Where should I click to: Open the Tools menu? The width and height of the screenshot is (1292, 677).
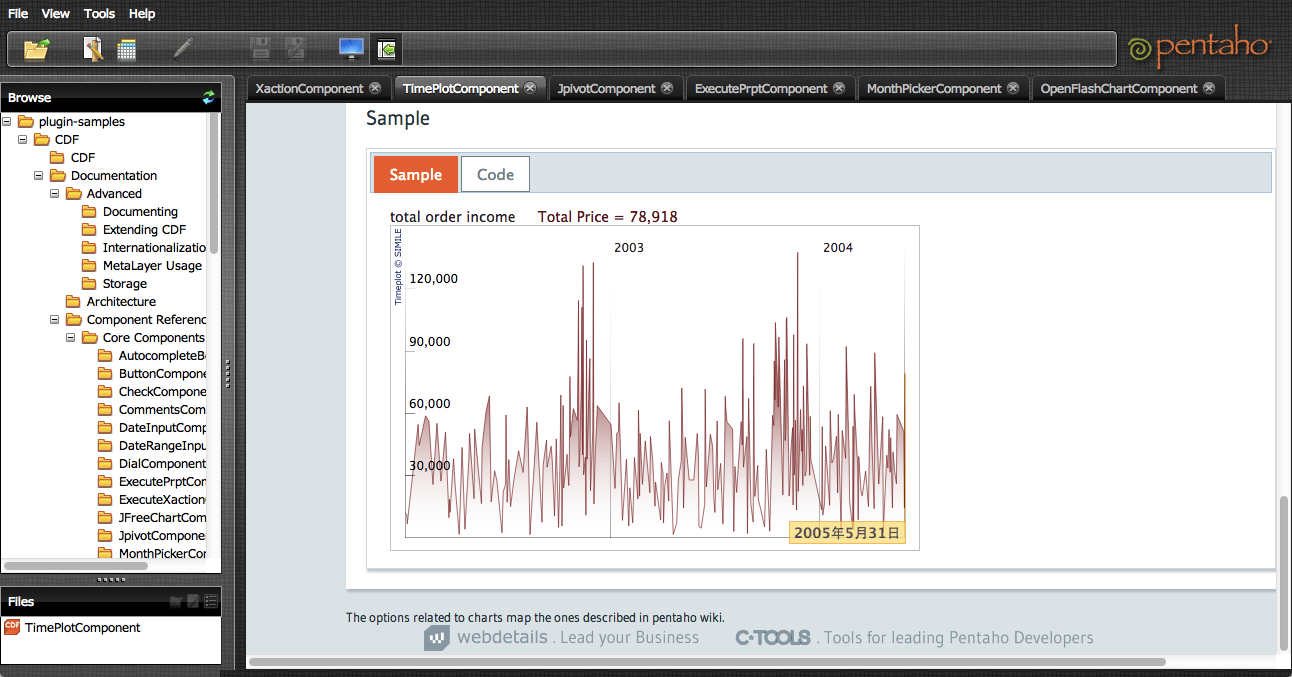click(99, 13)
